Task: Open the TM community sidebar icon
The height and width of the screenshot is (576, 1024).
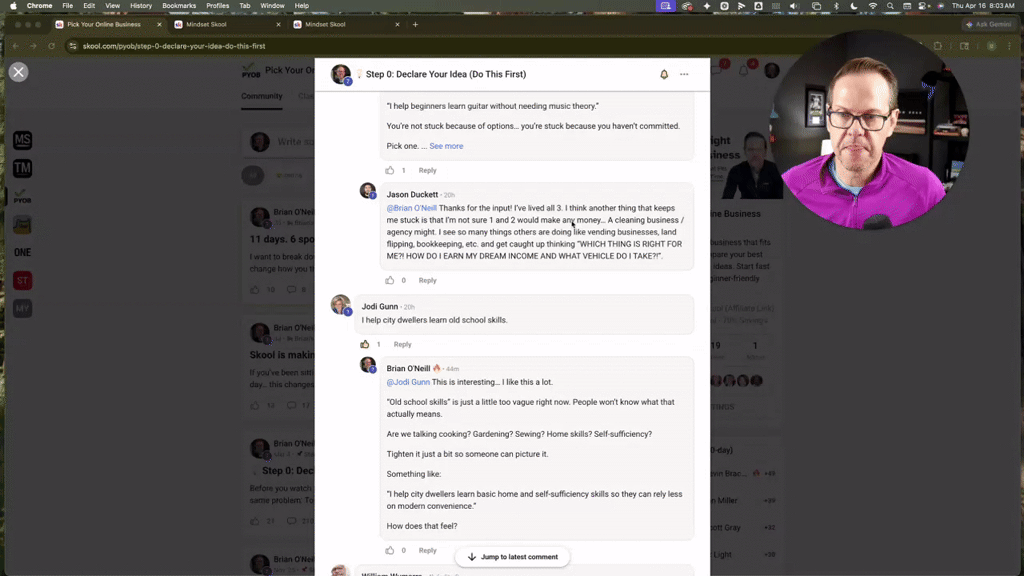Action: tap(22, 168)
